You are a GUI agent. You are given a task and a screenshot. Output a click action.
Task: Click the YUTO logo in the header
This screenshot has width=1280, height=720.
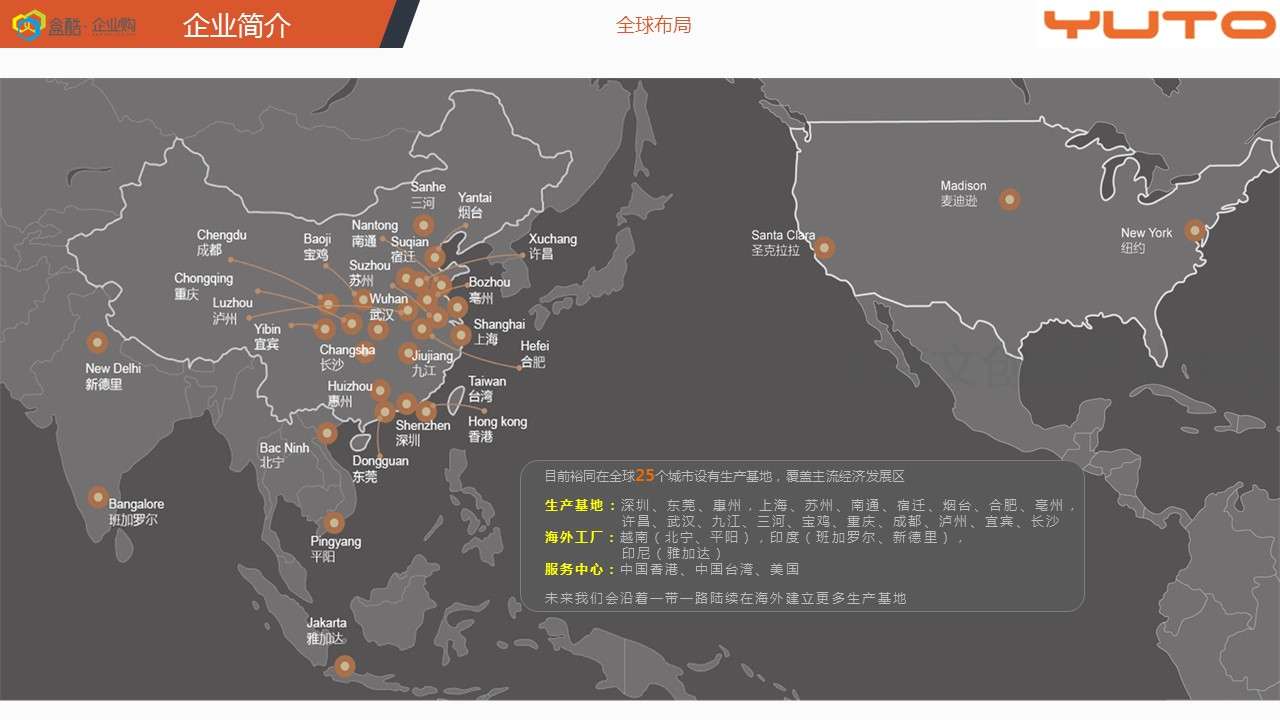tap(1159, 24)
